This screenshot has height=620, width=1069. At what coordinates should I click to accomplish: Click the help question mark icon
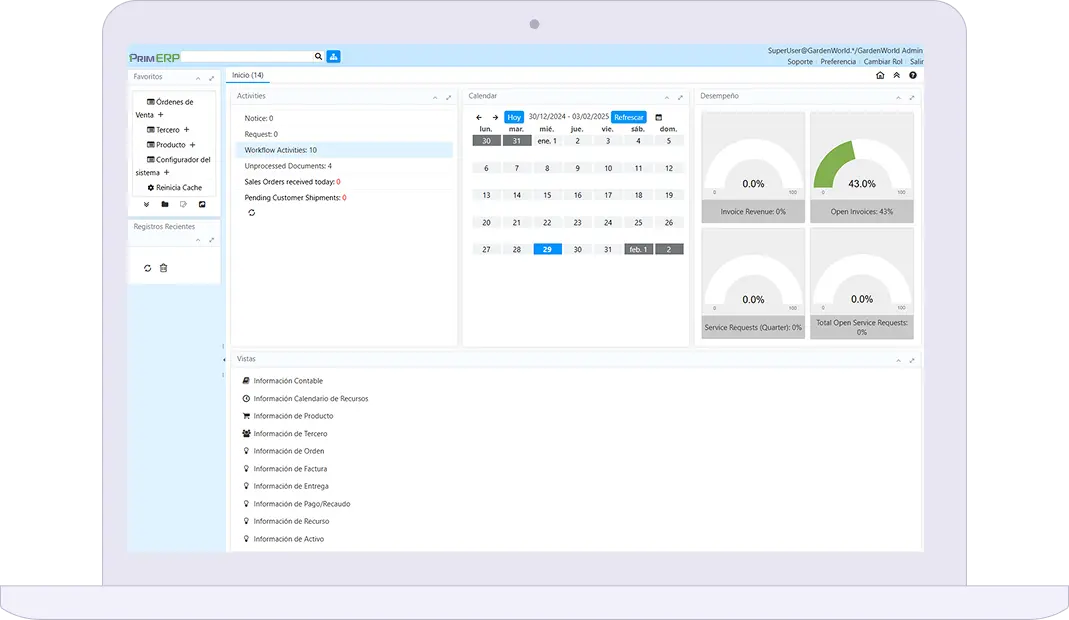point(912,75)
